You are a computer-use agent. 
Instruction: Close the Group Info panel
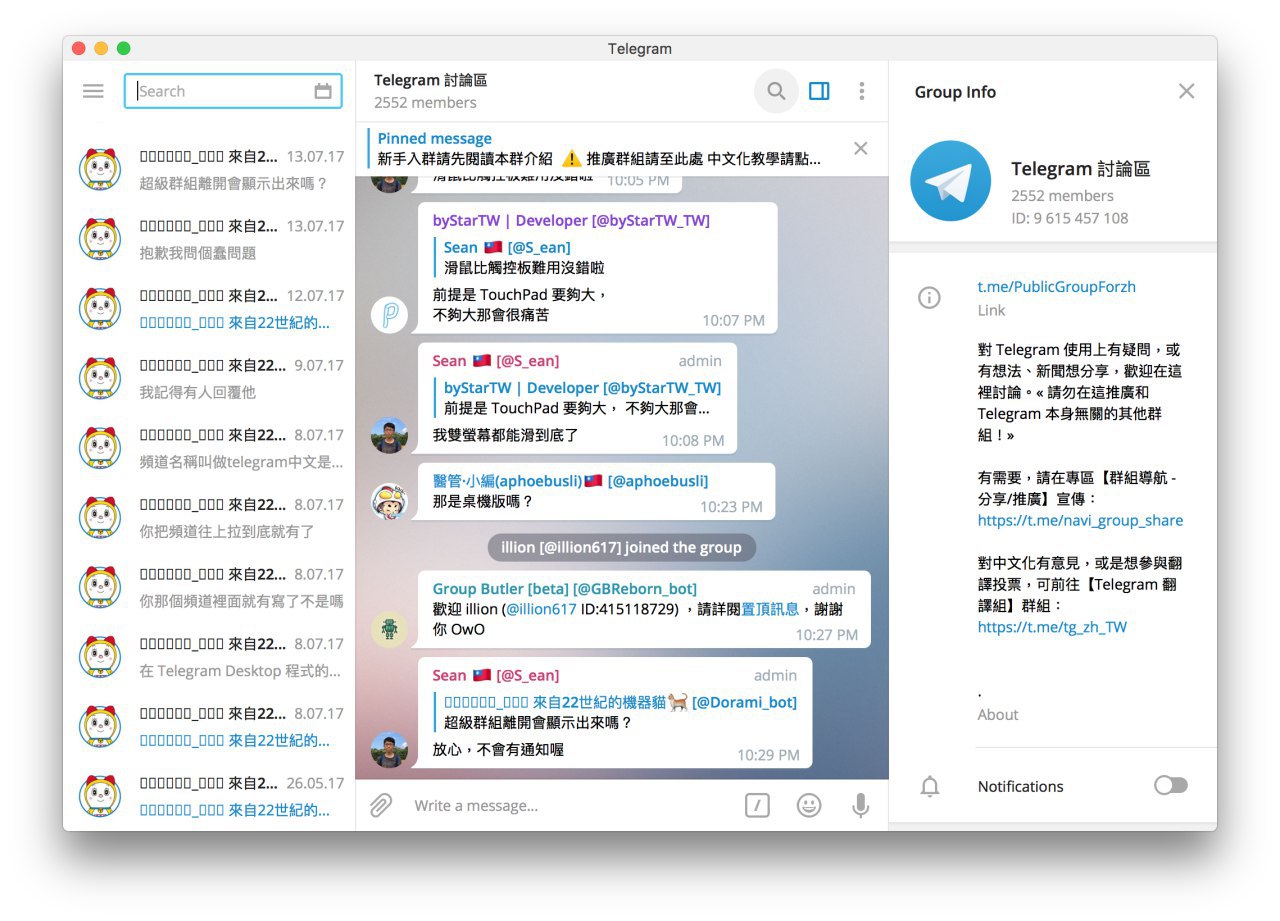[x=1186, y=91]
